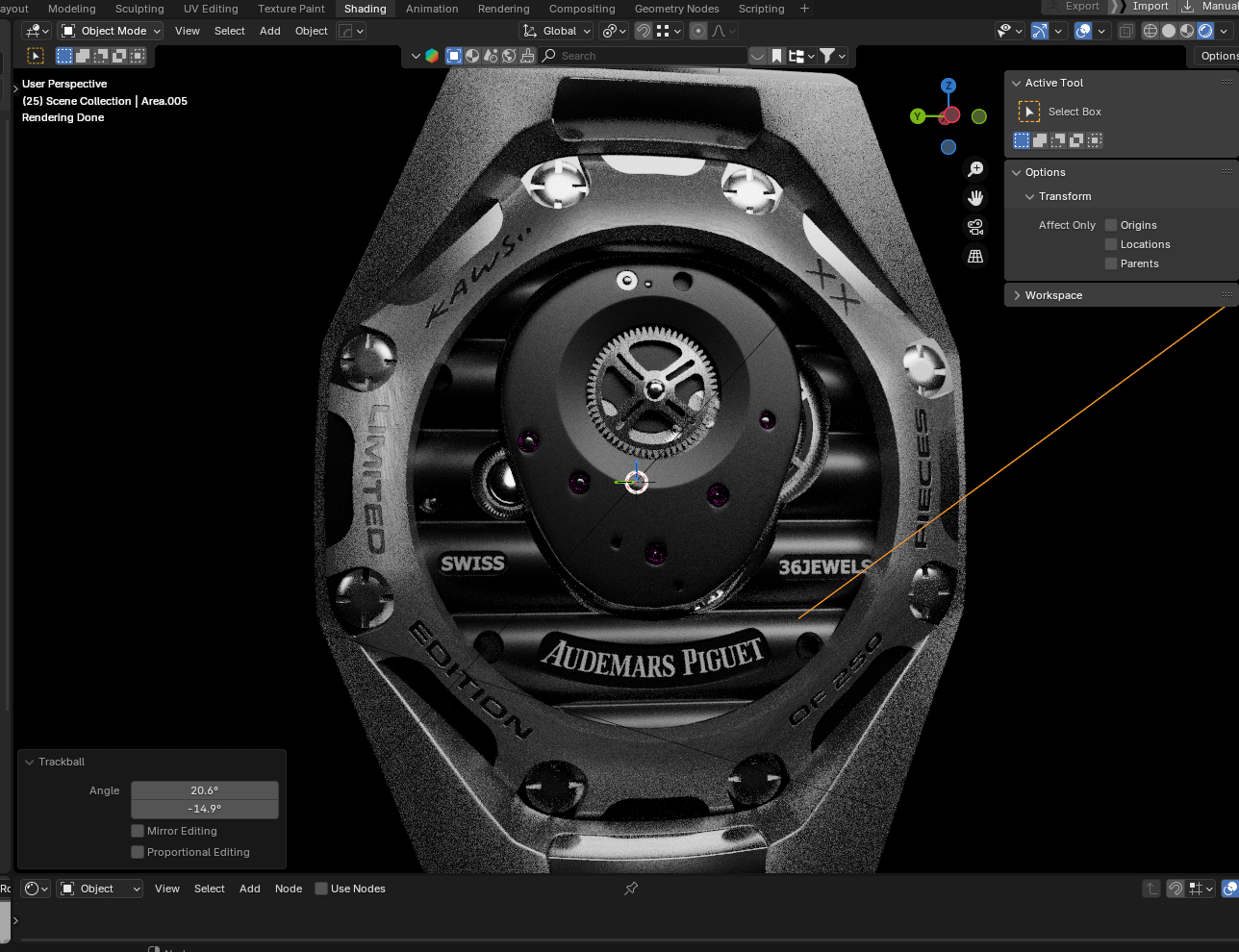Open filter funnel dropdown beside search
This screenshot has height=952, width=1239.
833,56
